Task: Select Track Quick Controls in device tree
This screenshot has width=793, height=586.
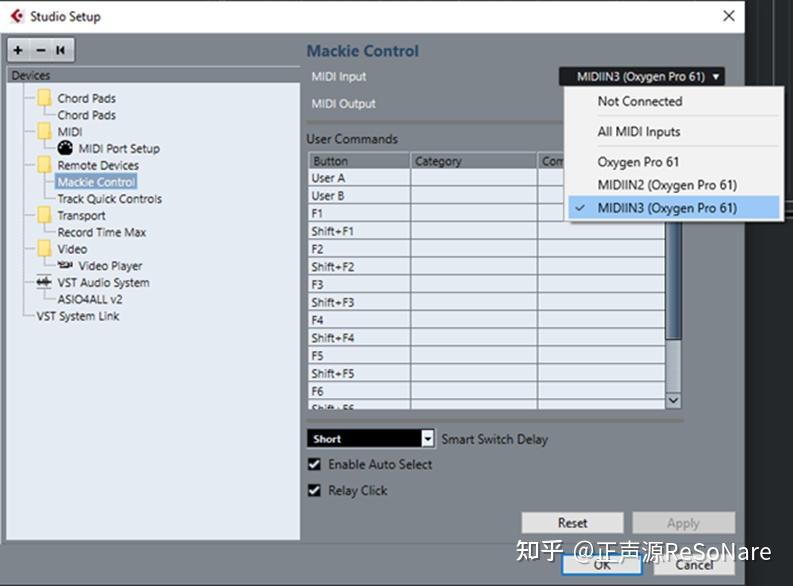Action: coord(110,199)
